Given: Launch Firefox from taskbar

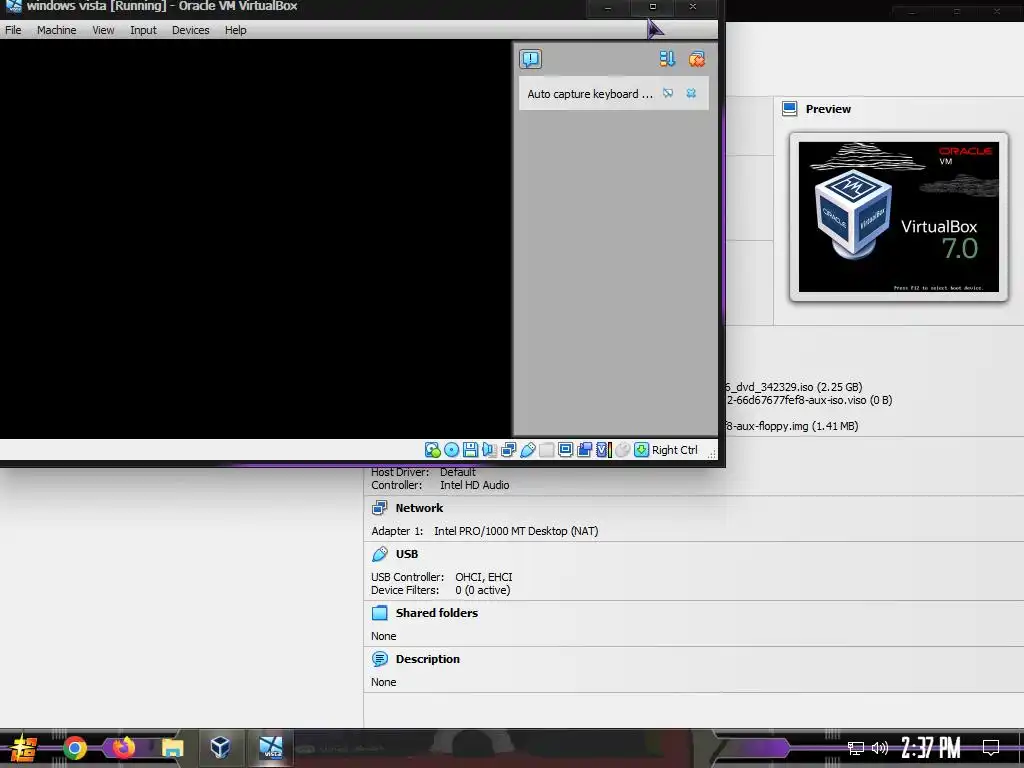Looking at the screenshot, I should (123, 748).
